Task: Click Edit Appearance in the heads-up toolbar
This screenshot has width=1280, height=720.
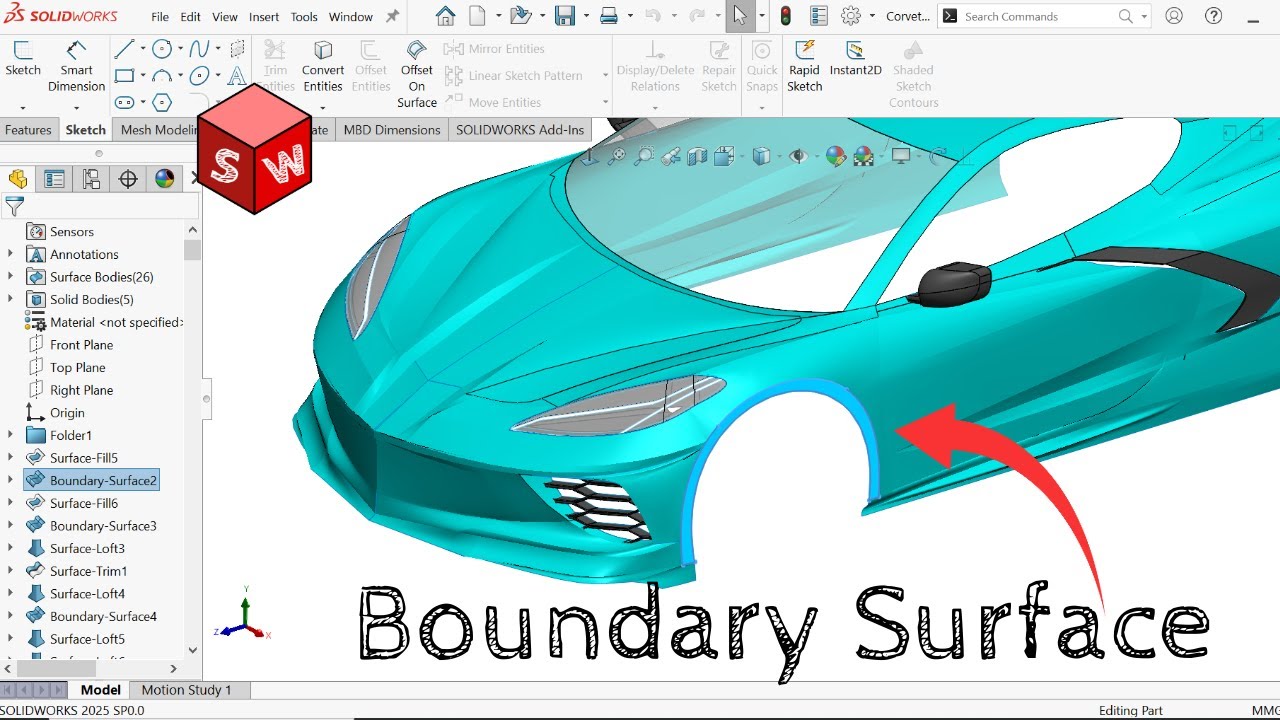Action: (836, 156)
